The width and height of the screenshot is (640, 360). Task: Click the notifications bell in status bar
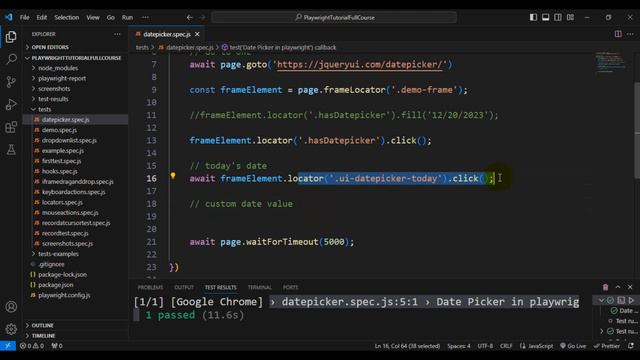point(631,346)
